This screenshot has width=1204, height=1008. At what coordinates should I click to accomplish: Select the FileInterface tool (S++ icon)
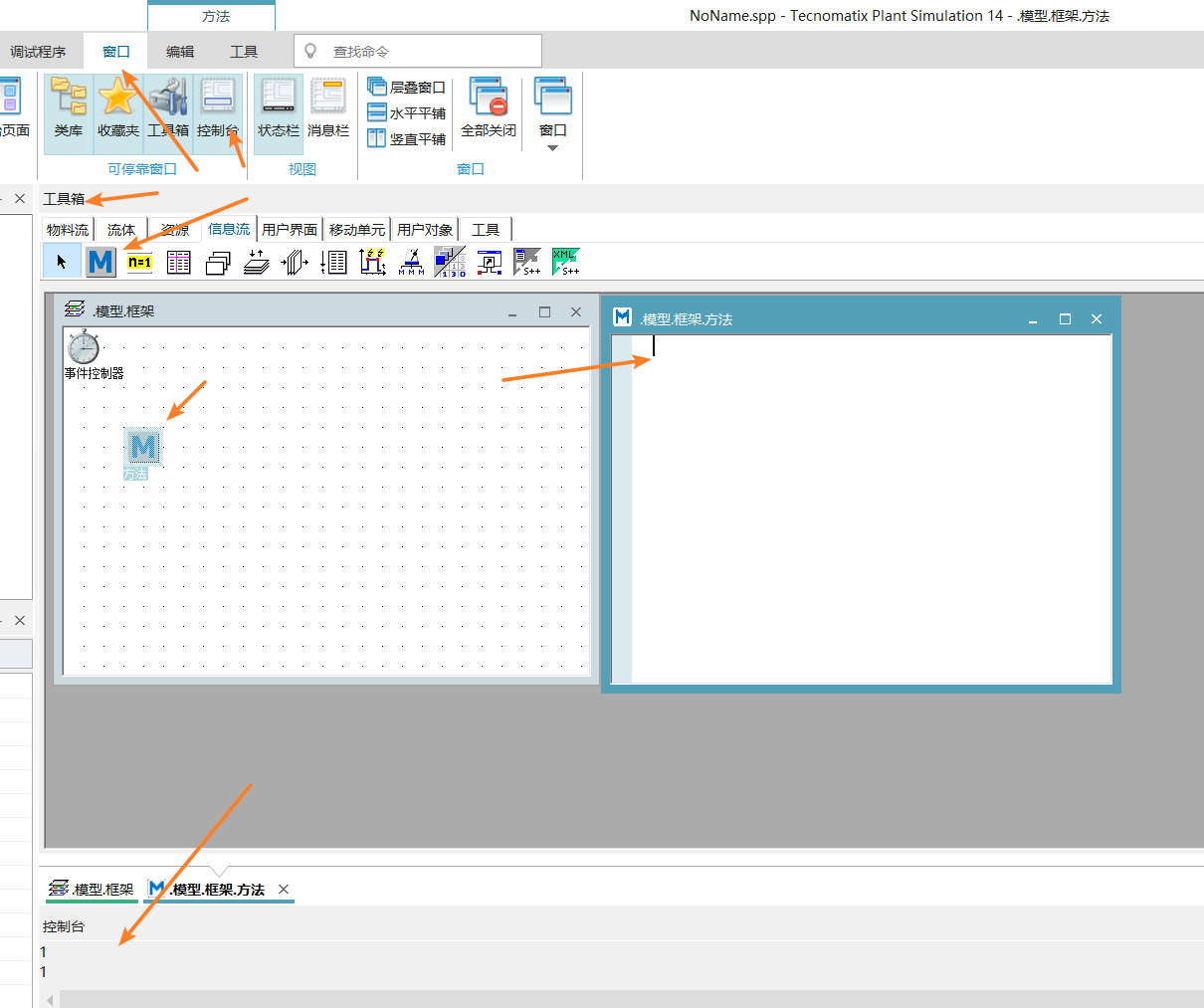tap(527, 261)
